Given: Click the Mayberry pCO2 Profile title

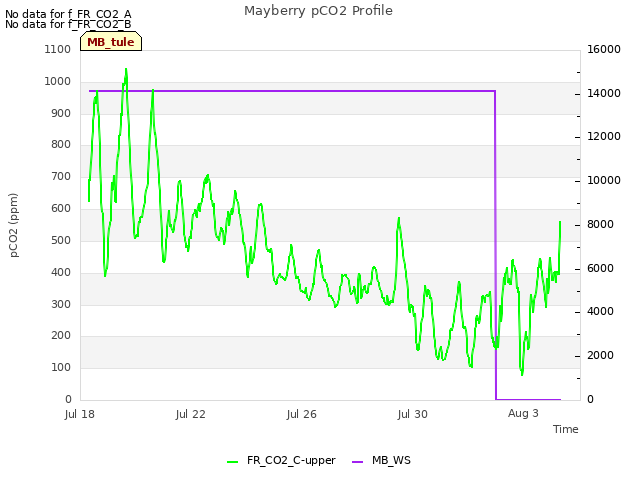Looking at the screenshot, I should 318,11.
